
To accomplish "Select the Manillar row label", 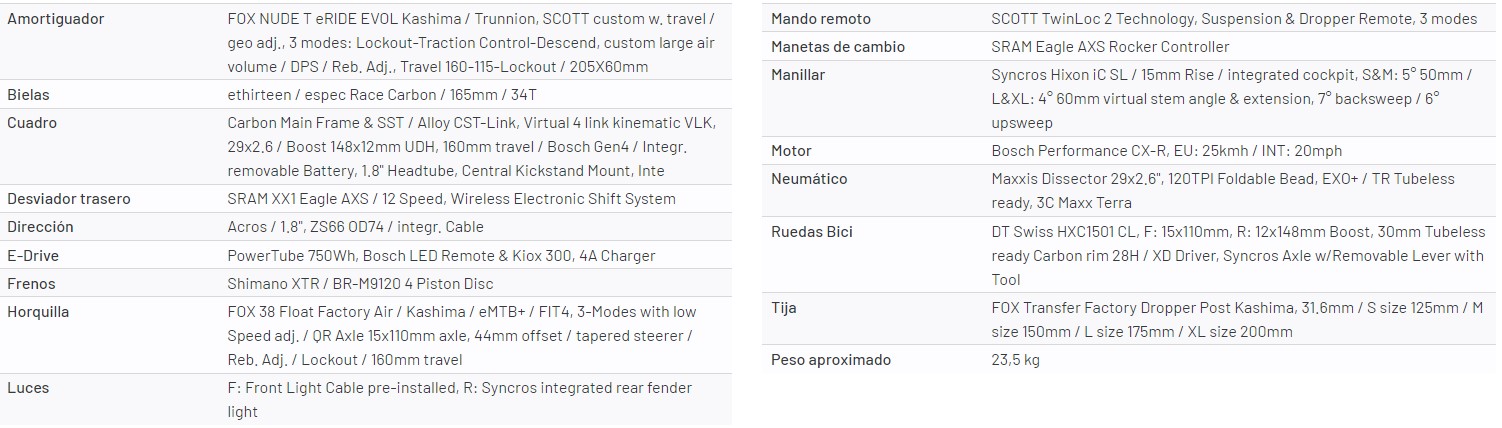I will pos(798,75).
